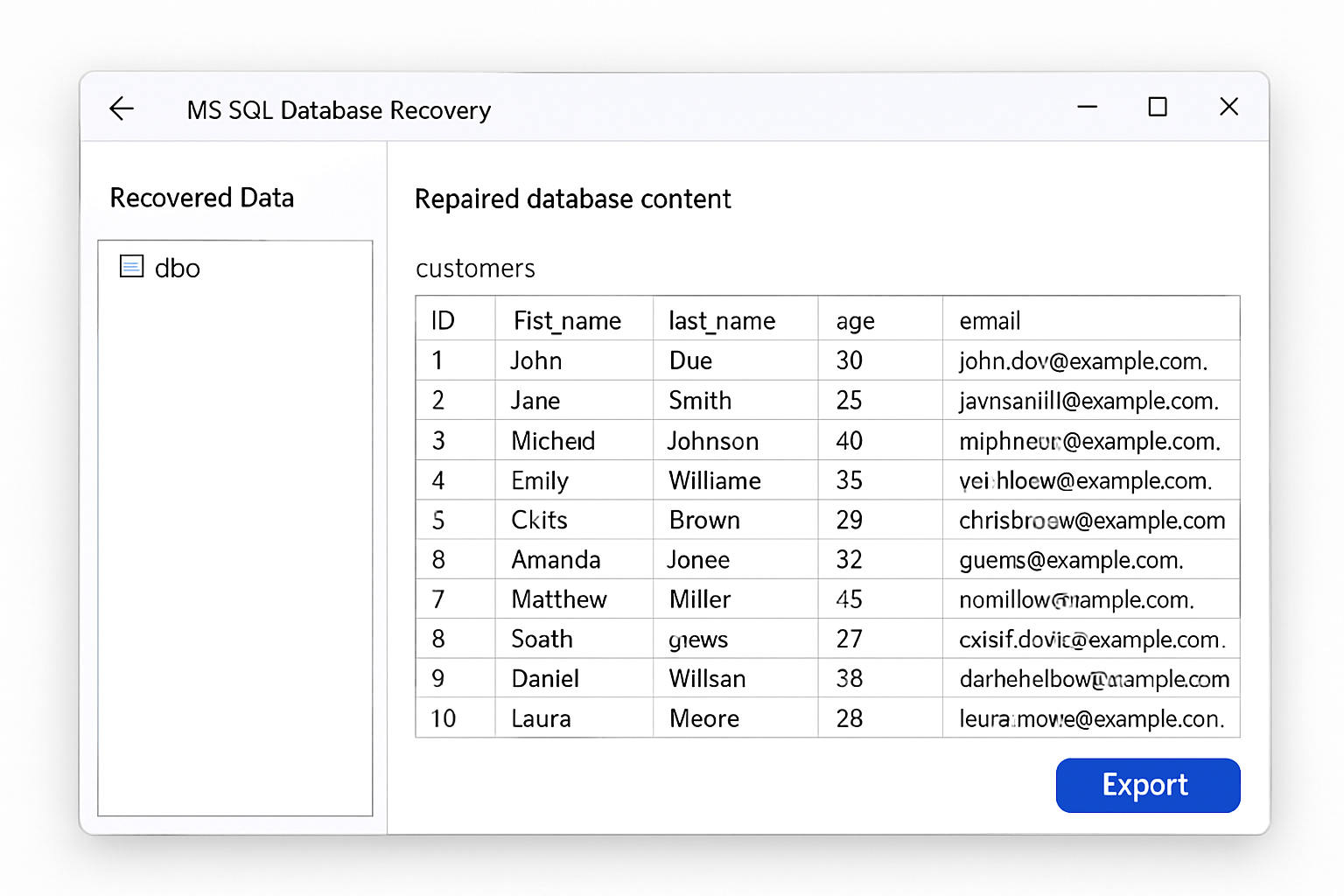1344x896 pixels.
Task: Select the last name cell Willsan
Action: tap(735, 678)
